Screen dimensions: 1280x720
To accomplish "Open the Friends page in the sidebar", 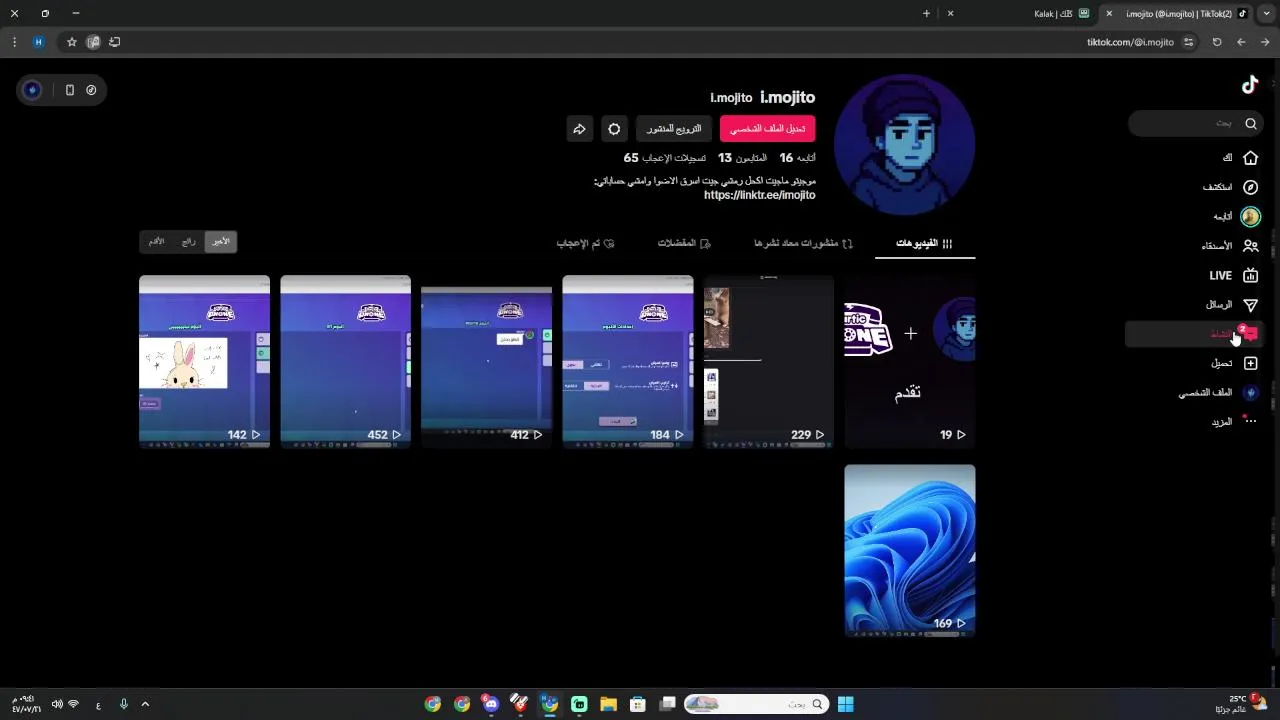I will (x=1229, y=245).
